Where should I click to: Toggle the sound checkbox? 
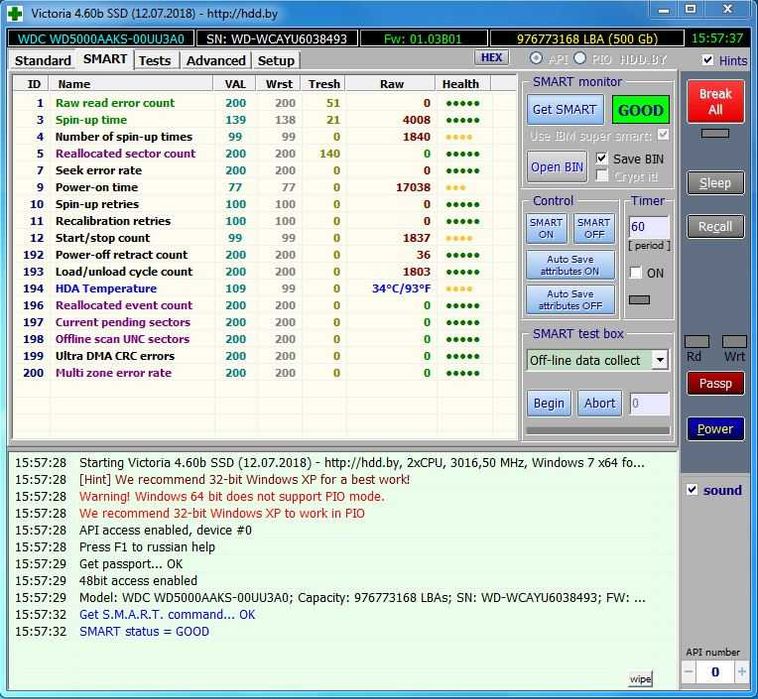[x=692, y=490]
